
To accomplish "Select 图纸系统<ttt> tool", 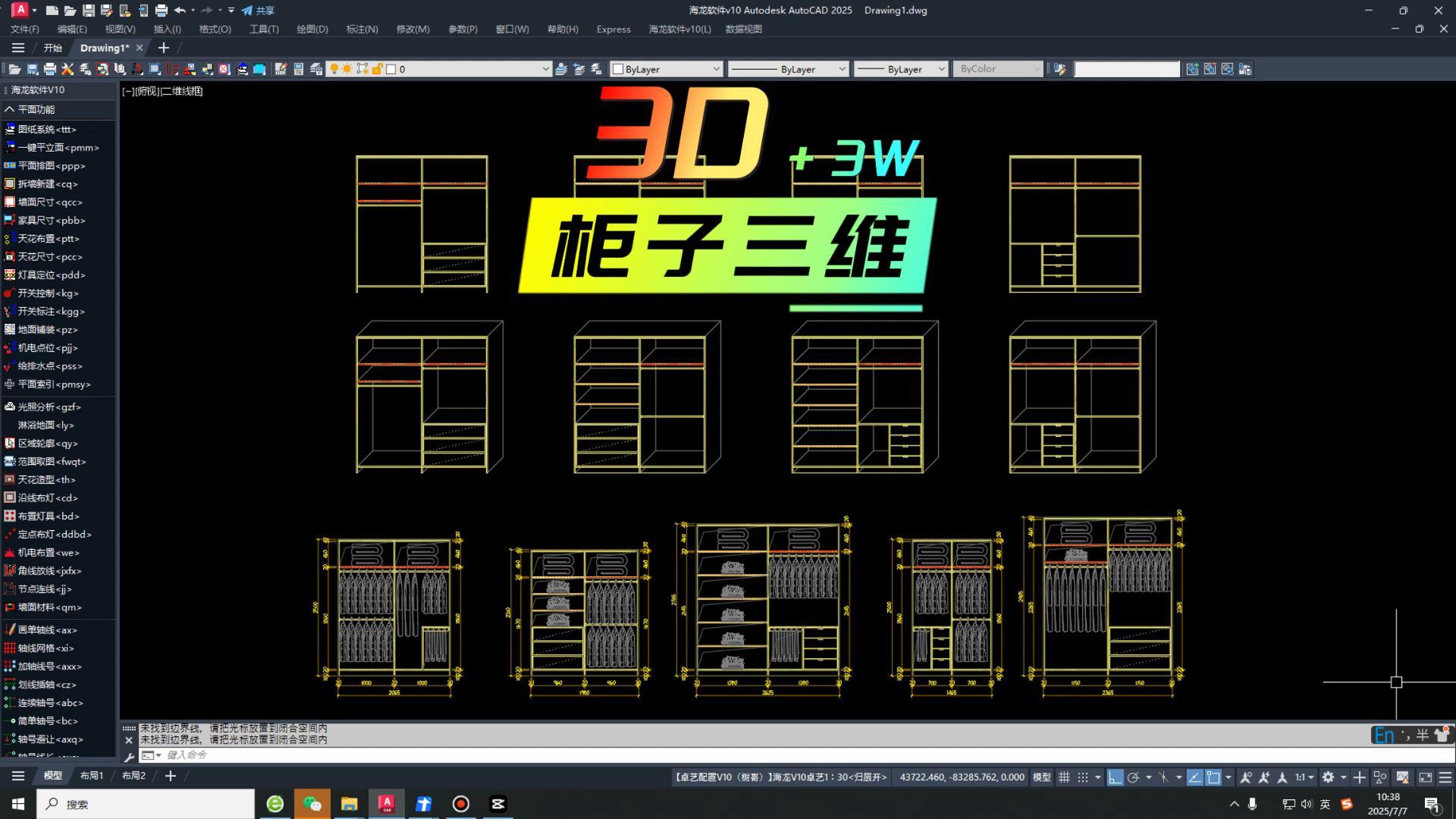I will pyautogui.click(x=47, y=130).
